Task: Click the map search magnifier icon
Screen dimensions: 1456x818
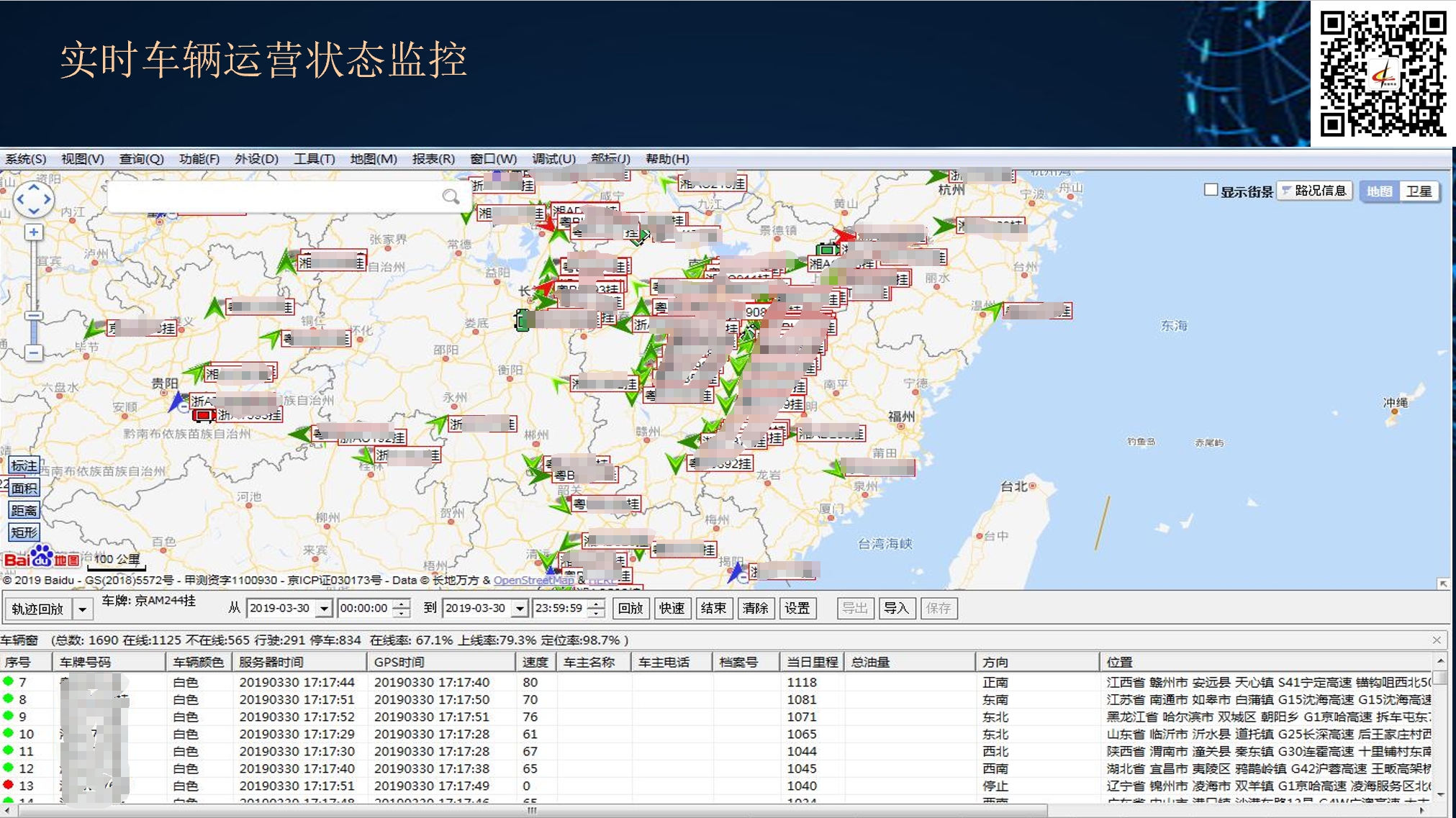Action: tap(451, 196)
